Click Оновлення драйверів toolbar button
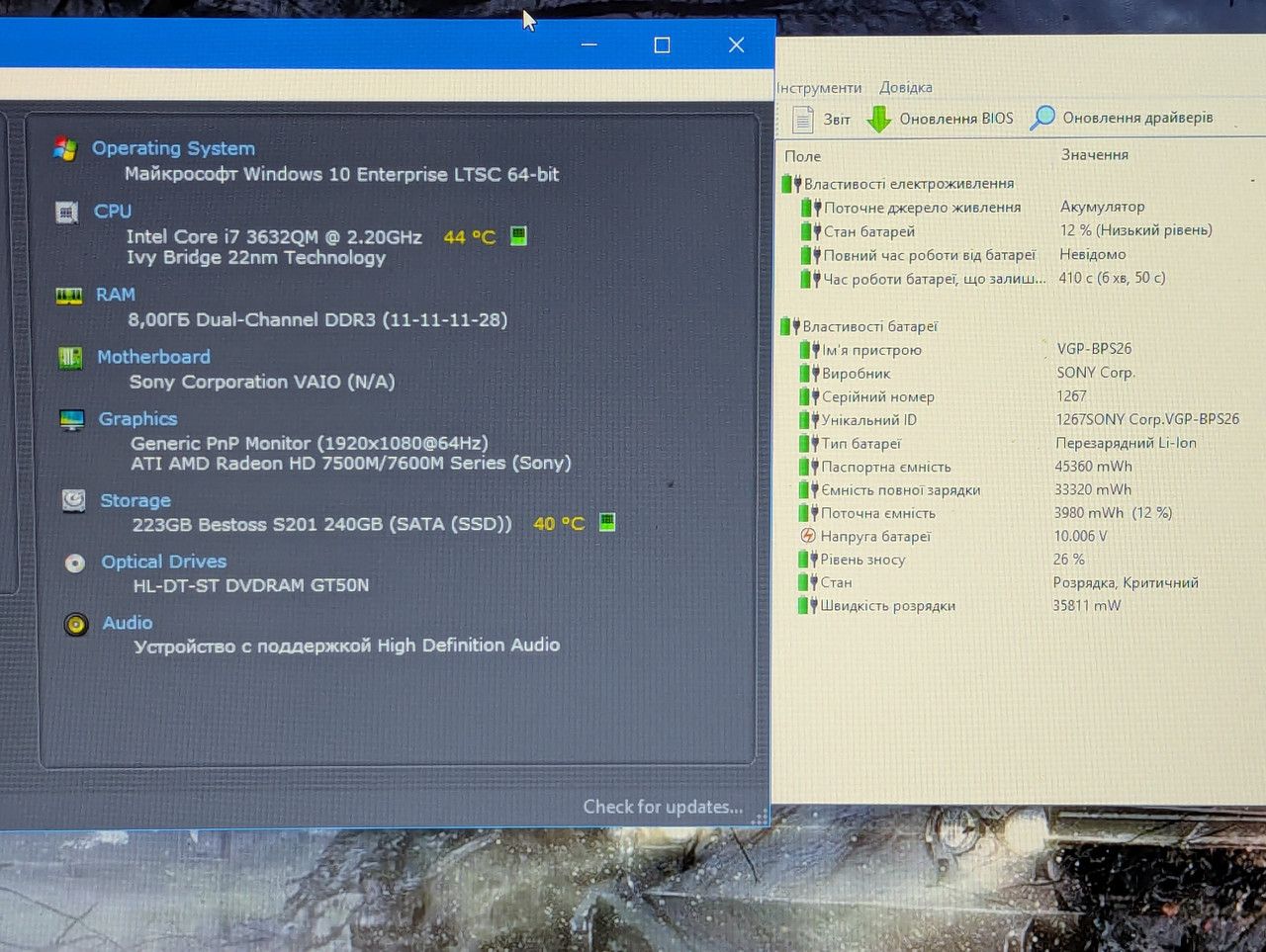The width and height of the screenshot is (1266, 952). tap(1121, 118)
